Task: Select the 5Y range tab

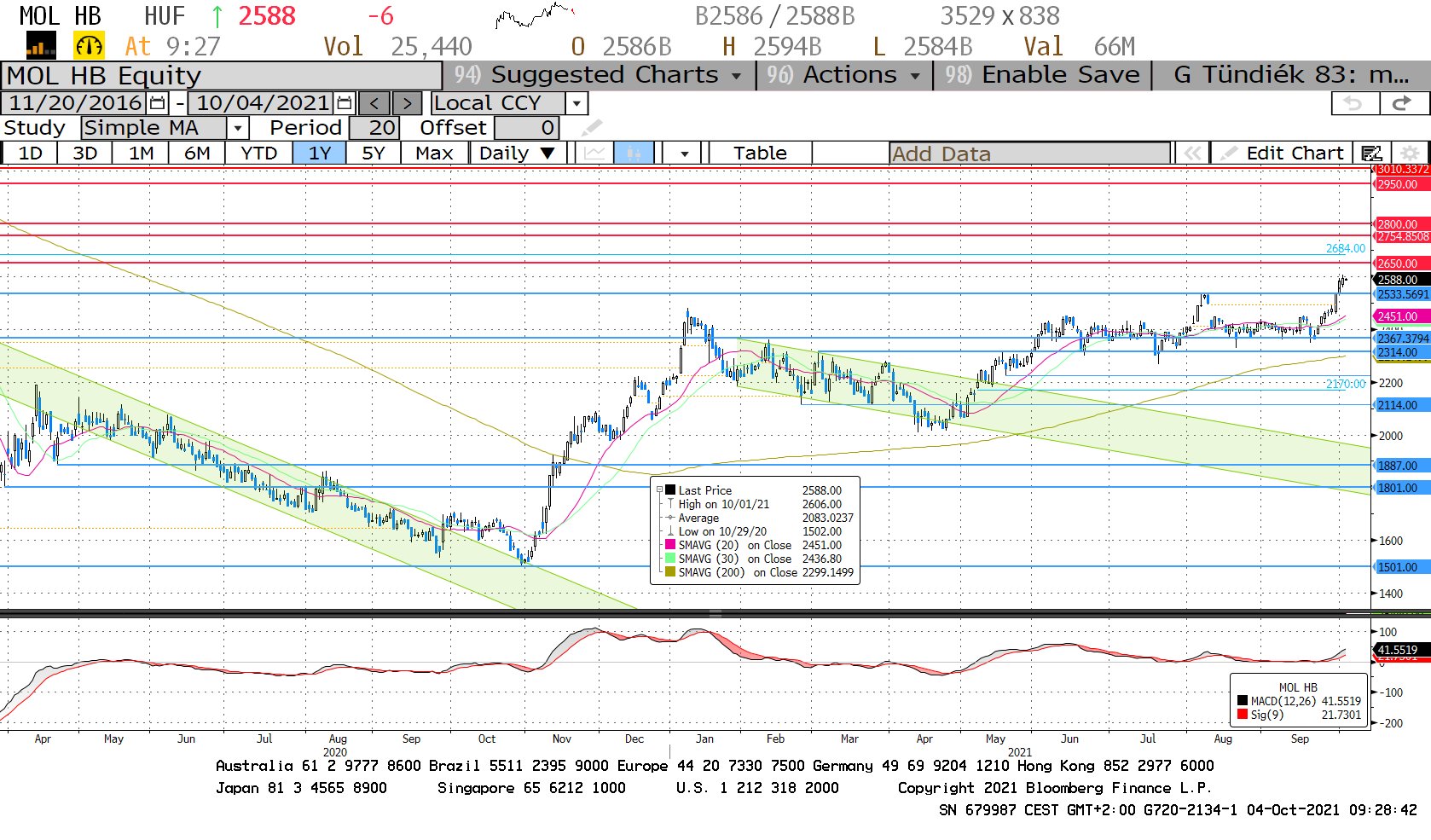Action: [374, 154]
